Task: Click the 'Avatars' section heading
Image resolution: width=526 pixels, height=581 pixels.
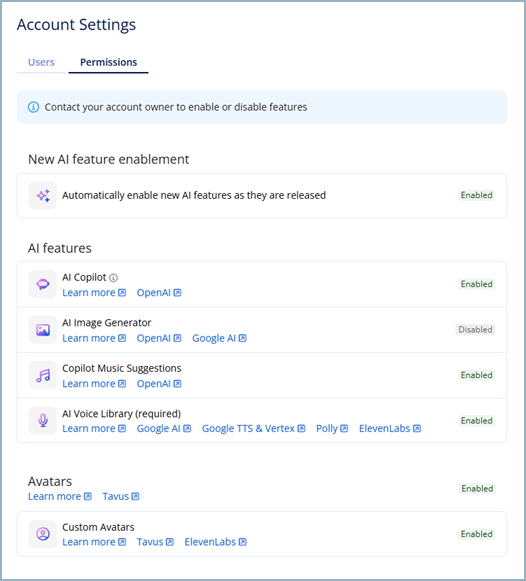Action: pyautogui.click(x=50, y=481)
